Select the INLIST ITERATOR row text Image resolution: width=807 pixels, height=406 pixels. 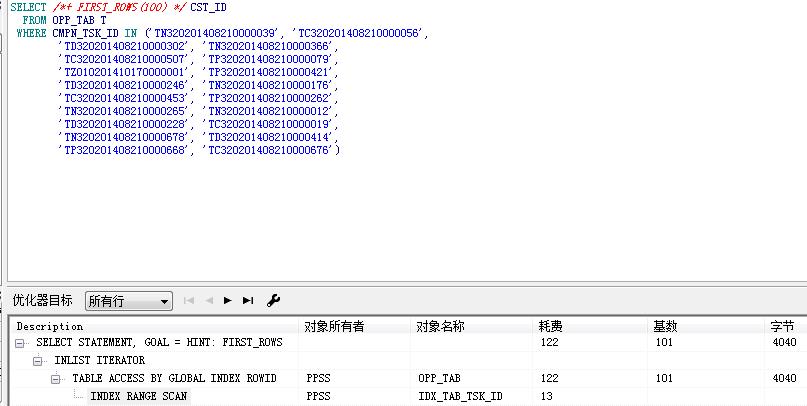click(x=100, y=360)
